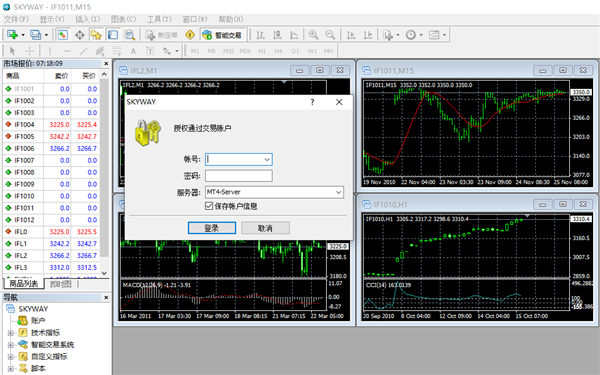The image size is (600, 375).
Task: Toggle the Data Window crosshair-target icon
Action: click(80, 35)
